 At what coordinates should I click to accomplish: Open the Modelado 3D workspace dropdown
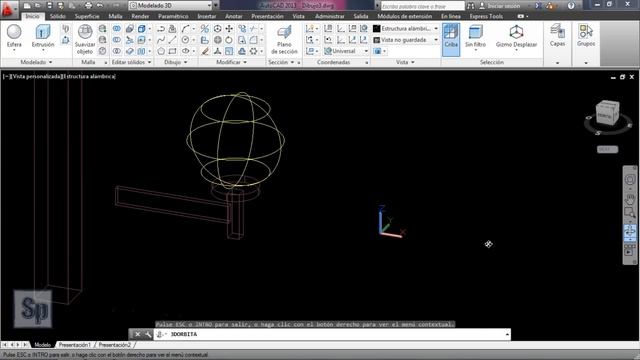(x=171, y=6)
